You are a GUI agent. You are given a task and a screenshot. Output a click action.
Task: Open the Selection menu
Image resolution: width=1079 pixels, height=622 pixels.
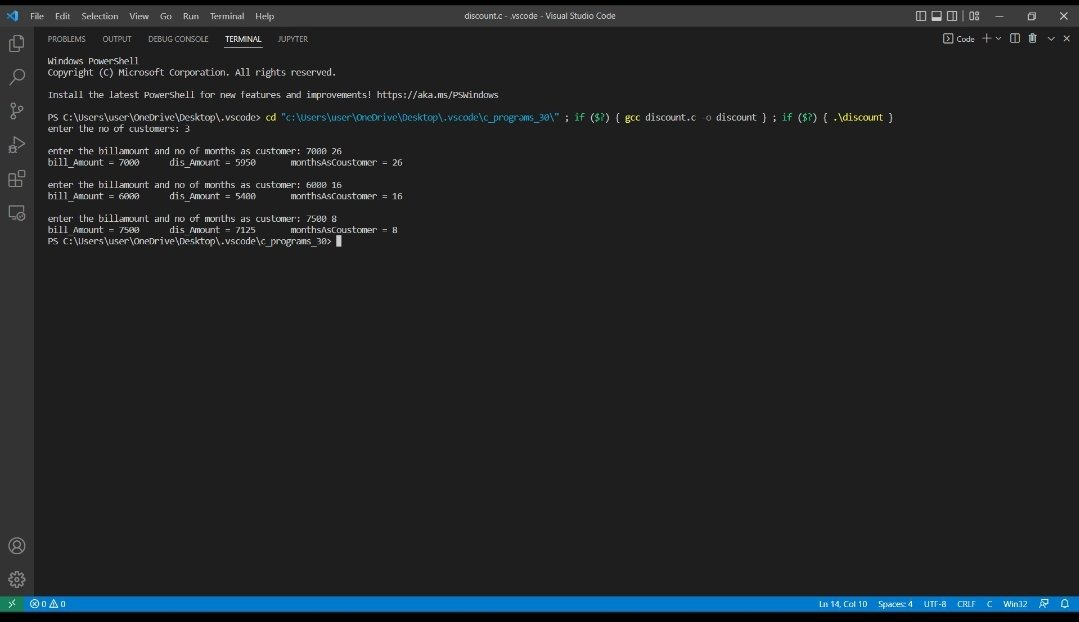click(x=100, y=16)
